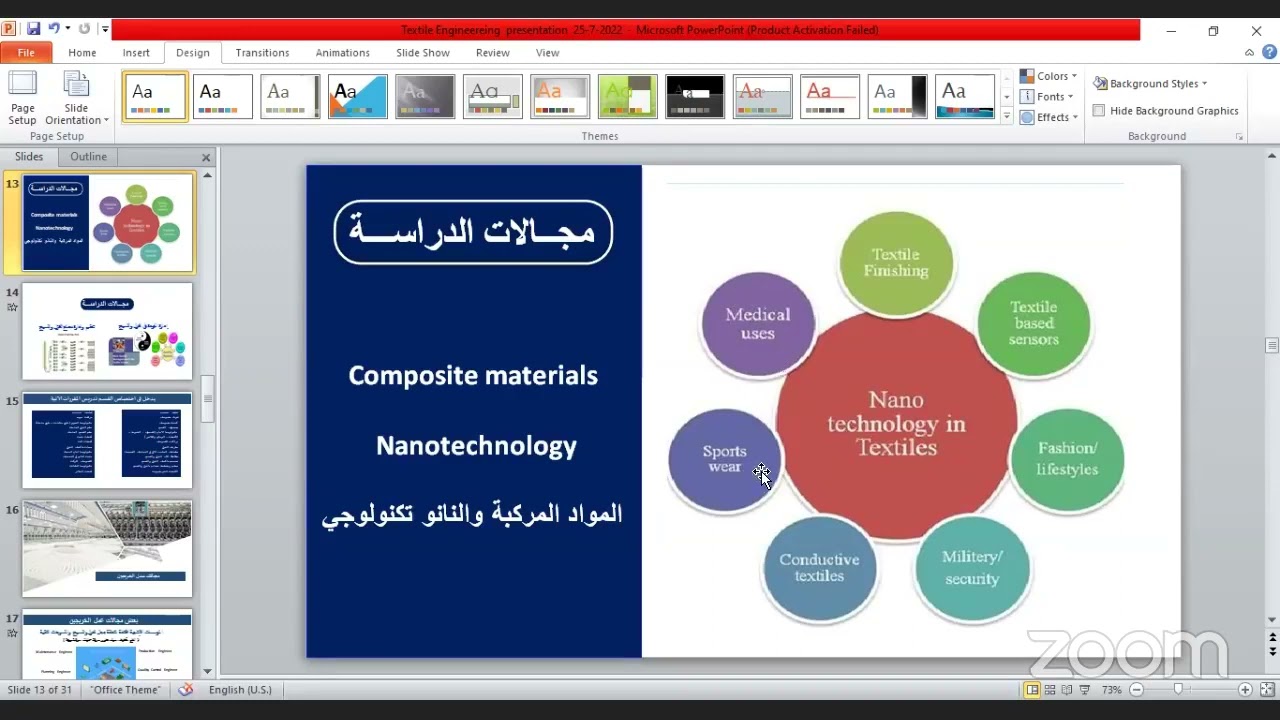
Task: Open PowerPoint Help question mark icon
Action: (1267, 53)
